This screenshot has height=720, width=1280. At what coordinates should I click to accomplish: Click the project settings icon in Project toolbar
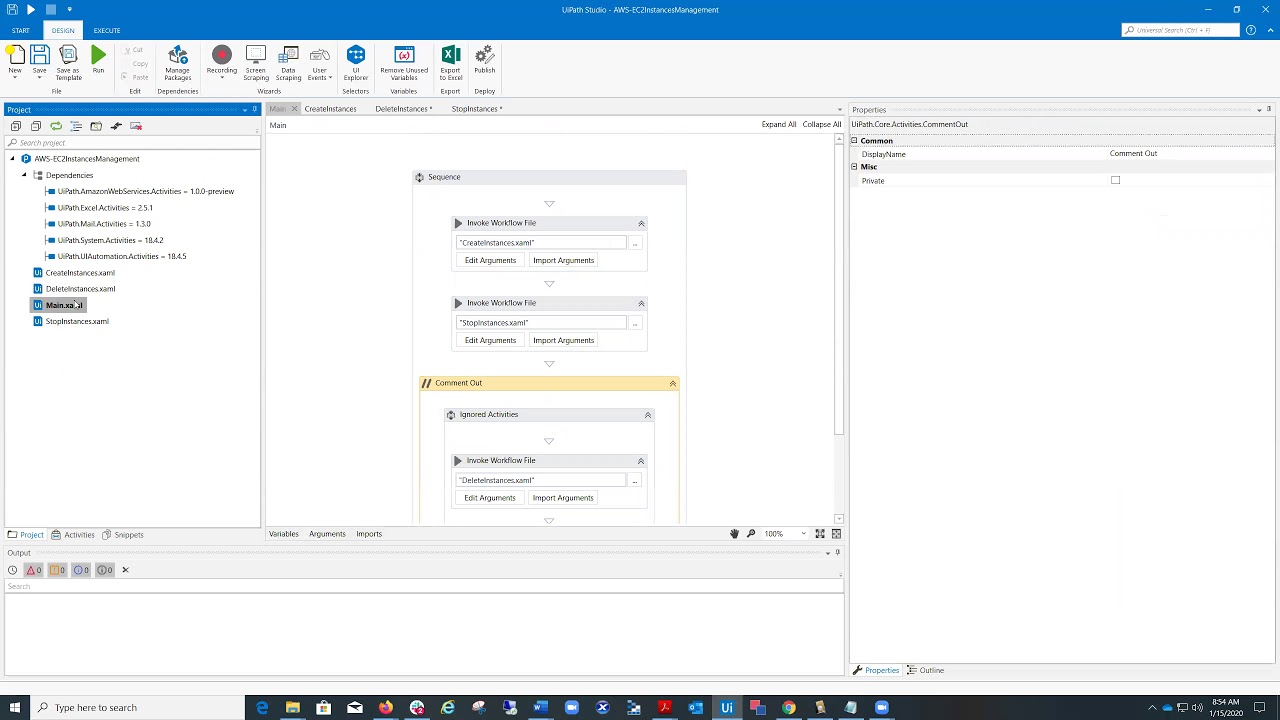116,126
